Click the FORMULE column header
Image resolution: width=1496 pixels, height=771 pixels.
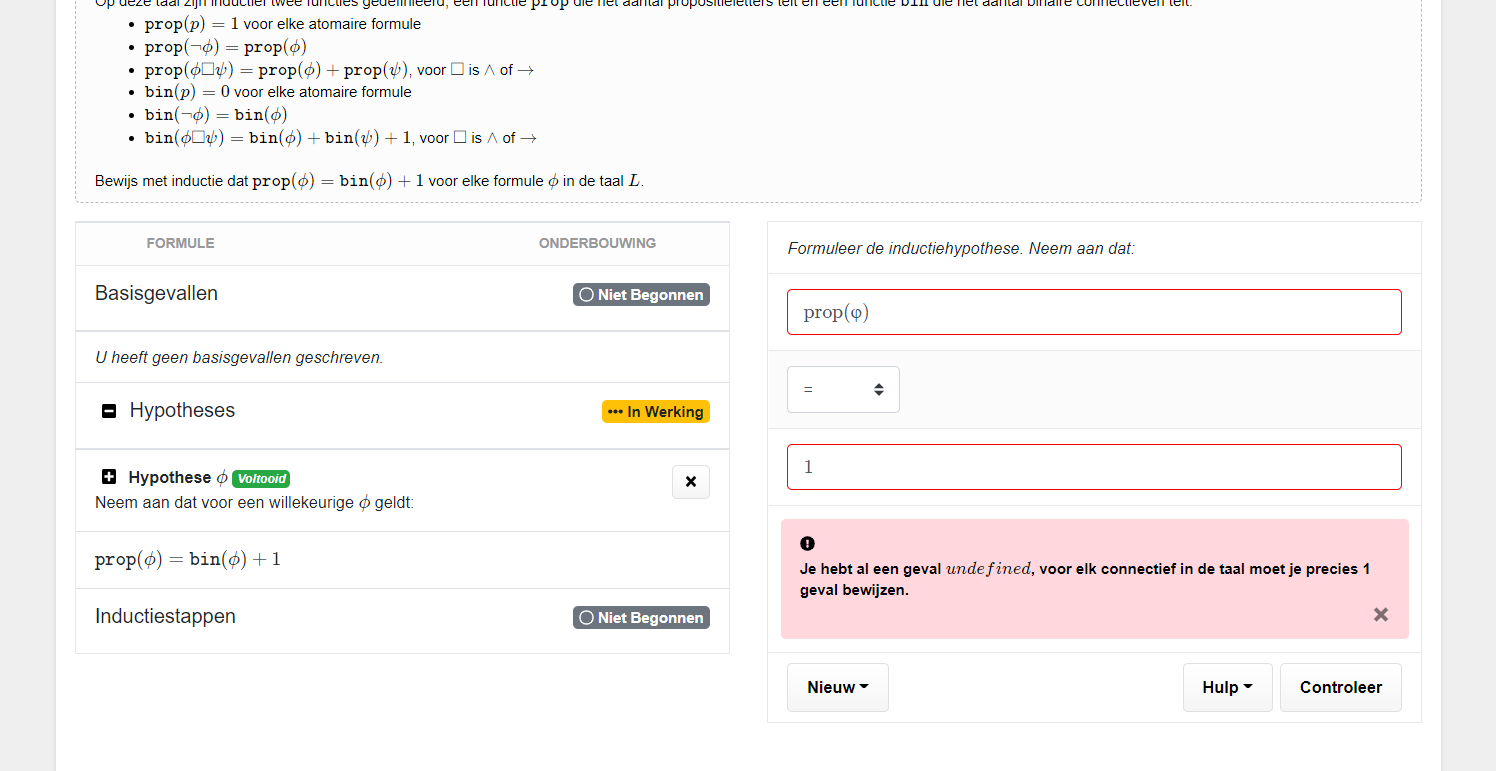pyautogui.click(x=180, y=243)
